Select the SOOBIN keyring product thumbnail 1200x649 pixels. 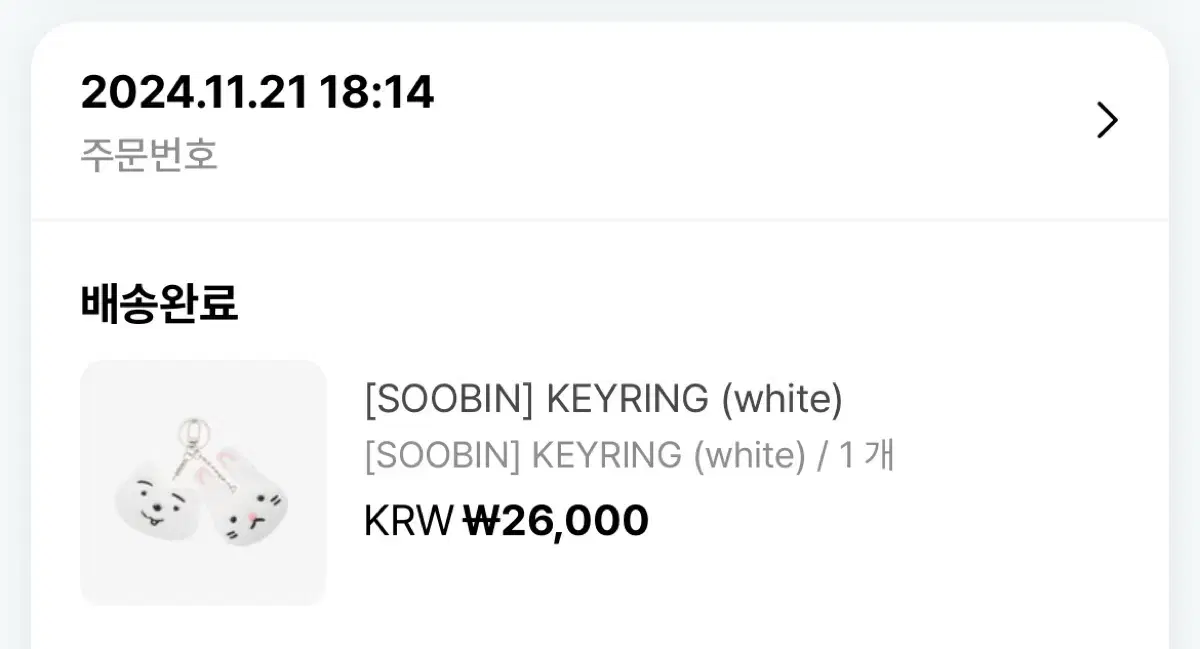coord(203,483)
